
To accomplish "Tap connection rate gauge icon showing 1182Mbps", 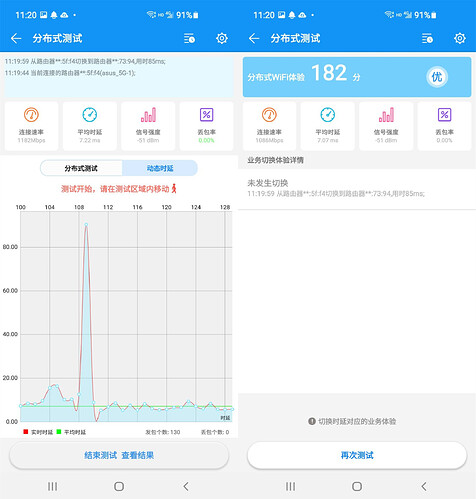I will pyautogui.click(x=31, y=115).
